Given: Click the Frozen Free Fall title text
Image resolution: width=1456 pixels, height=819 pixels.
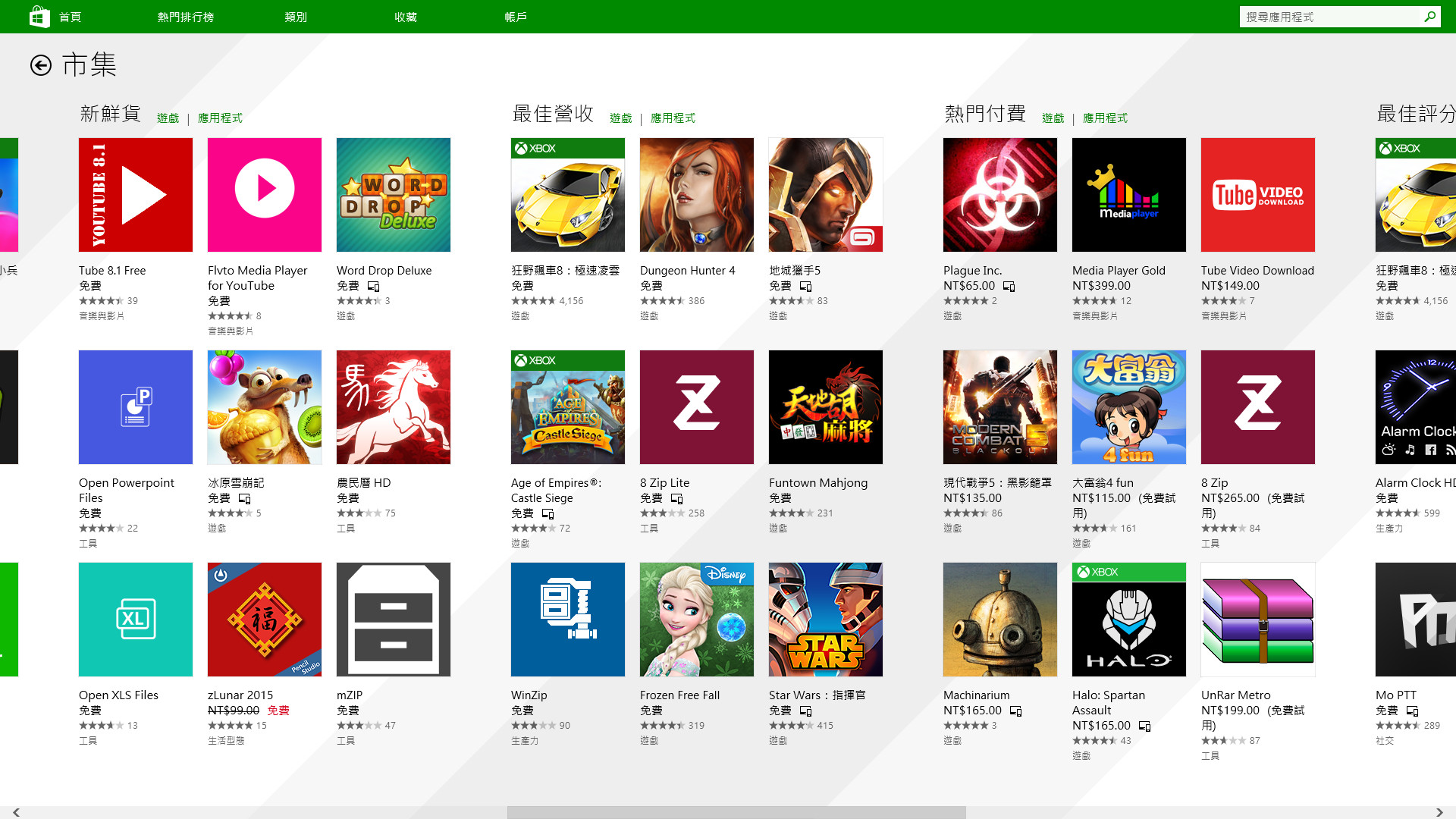Looking at the screenshot, I should tap(679, 695).
